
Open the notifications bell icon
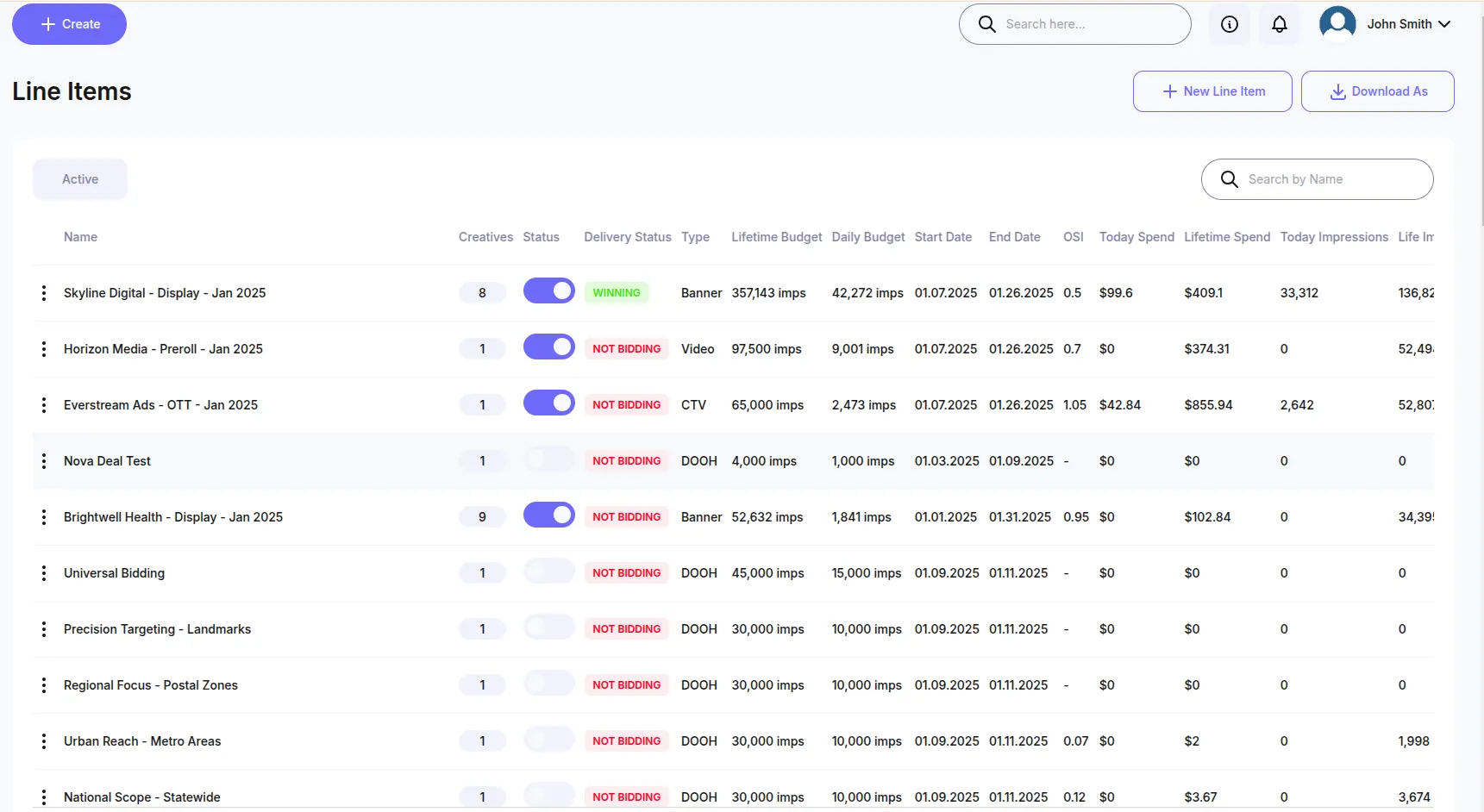click(x=1280, y=24)
